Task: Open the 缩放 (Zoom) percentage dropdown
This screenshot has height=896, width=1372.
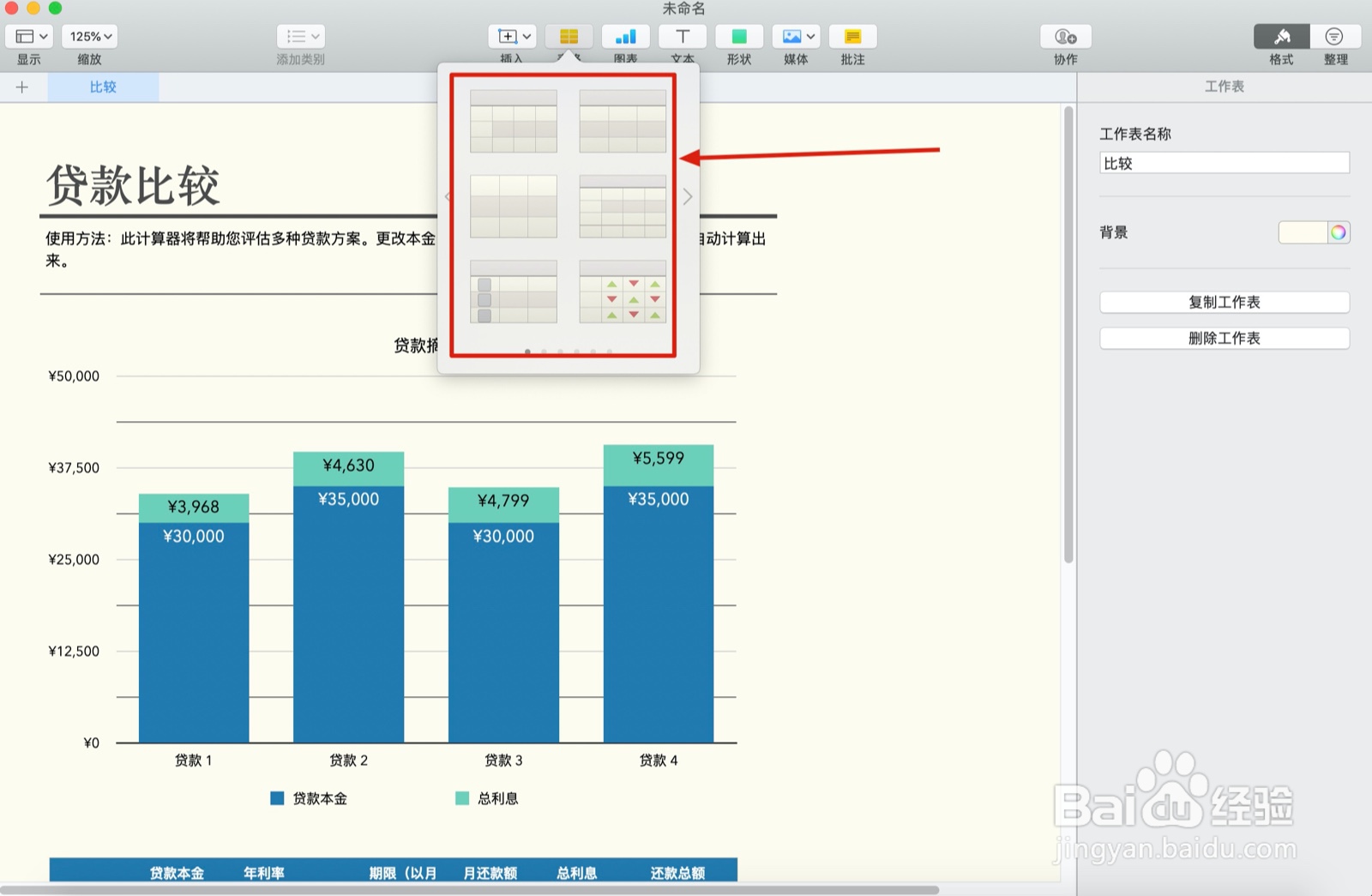Action: 89,37
